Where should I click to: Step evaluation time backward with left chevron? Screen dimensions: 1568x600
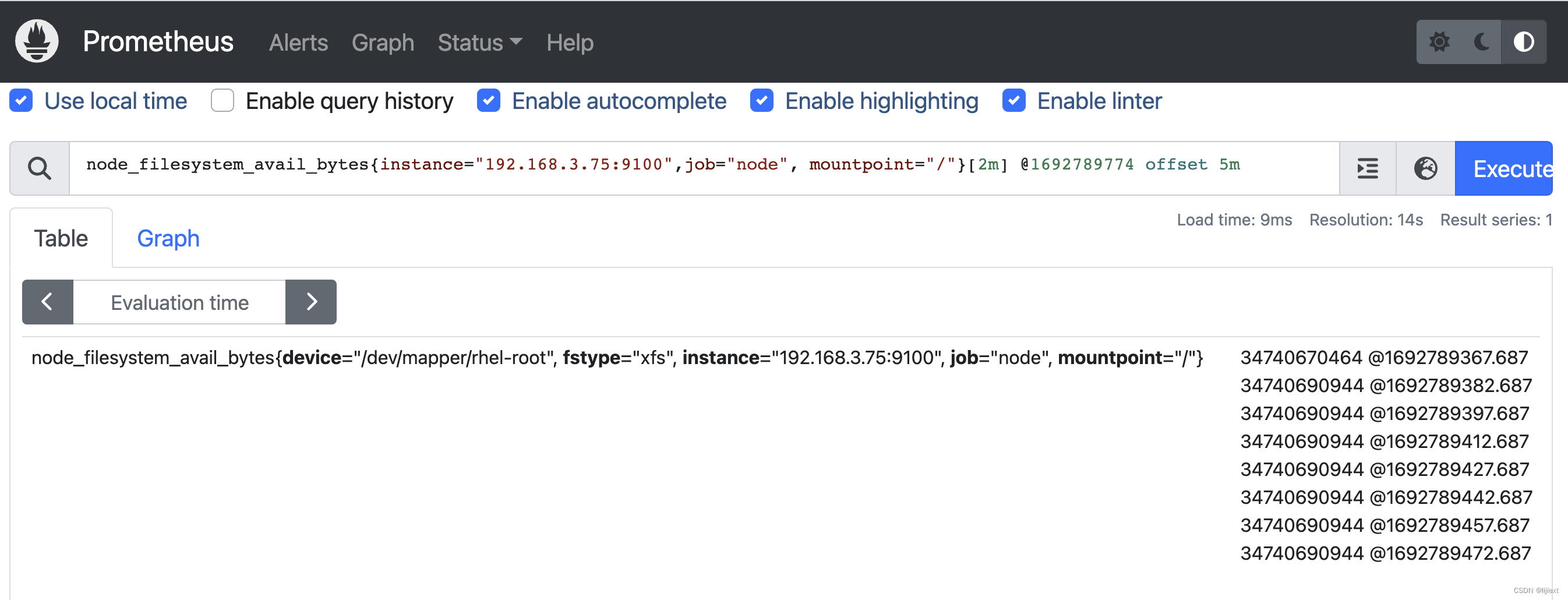coord(47,301)
